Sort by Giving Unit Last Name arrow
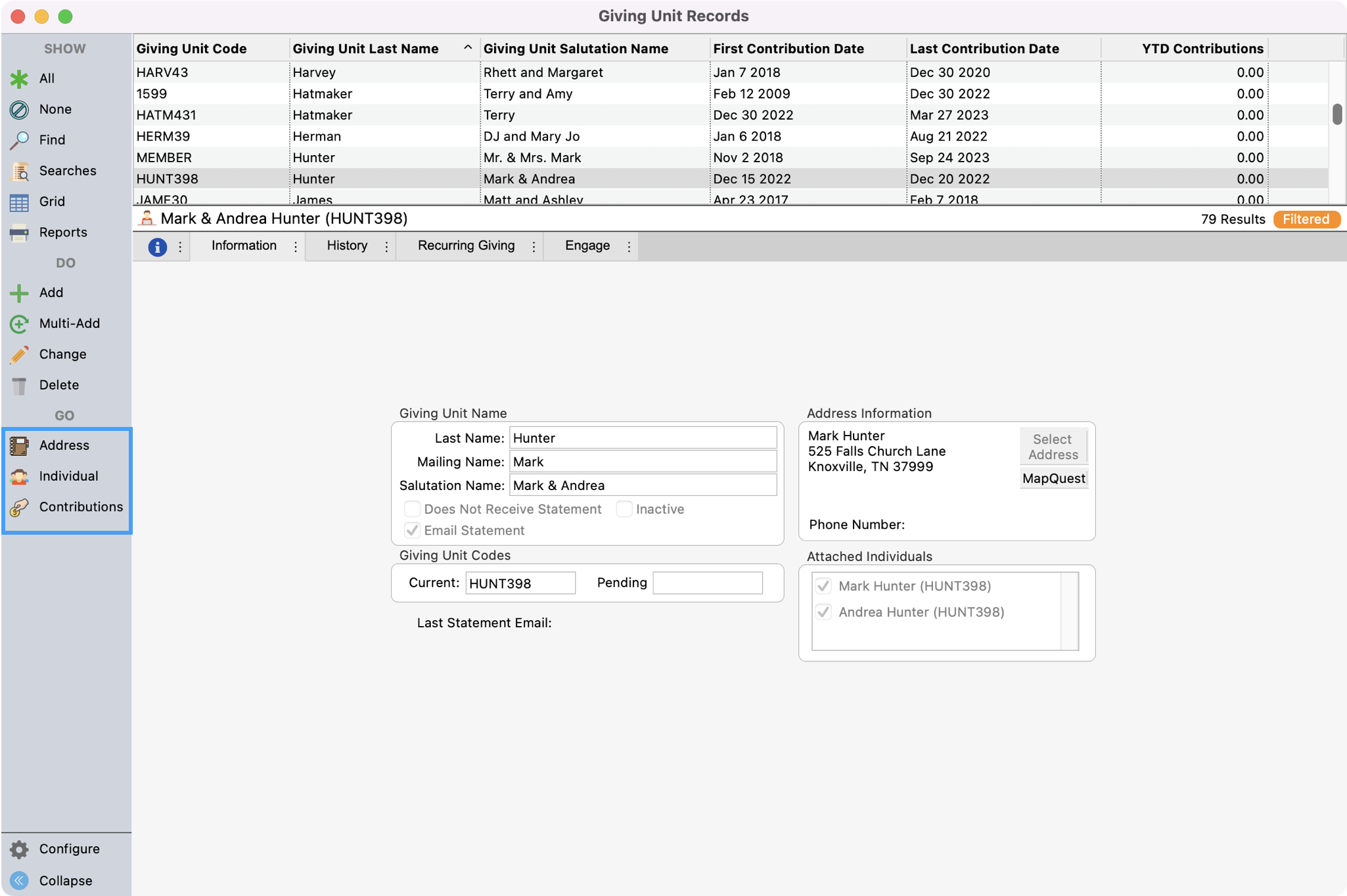The image size is (1347, 896). (468, 48)
